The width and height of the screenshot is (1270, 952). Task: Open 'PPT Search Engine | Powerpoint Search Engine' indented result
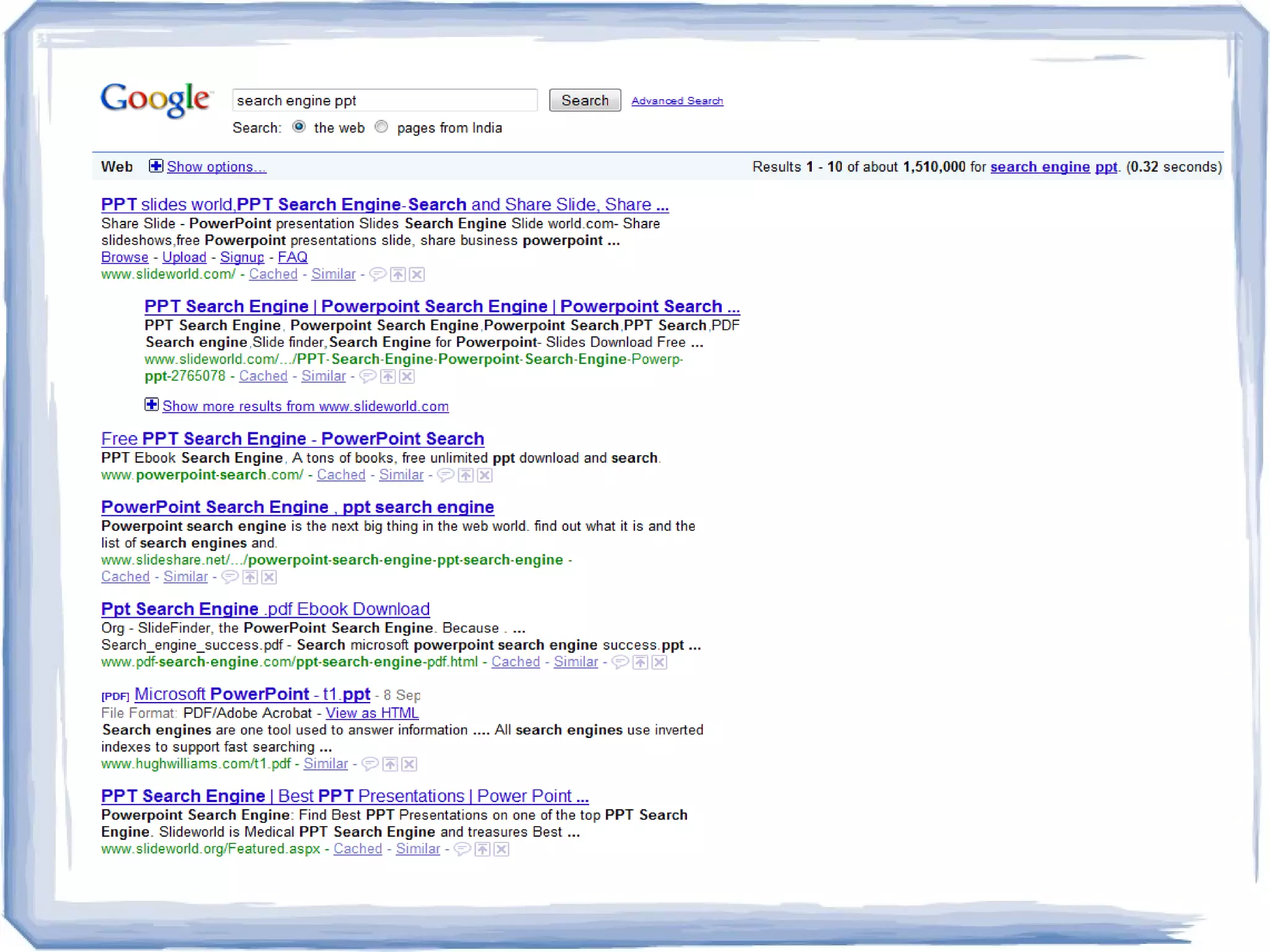pyautogui.click(x=442, y=306)
